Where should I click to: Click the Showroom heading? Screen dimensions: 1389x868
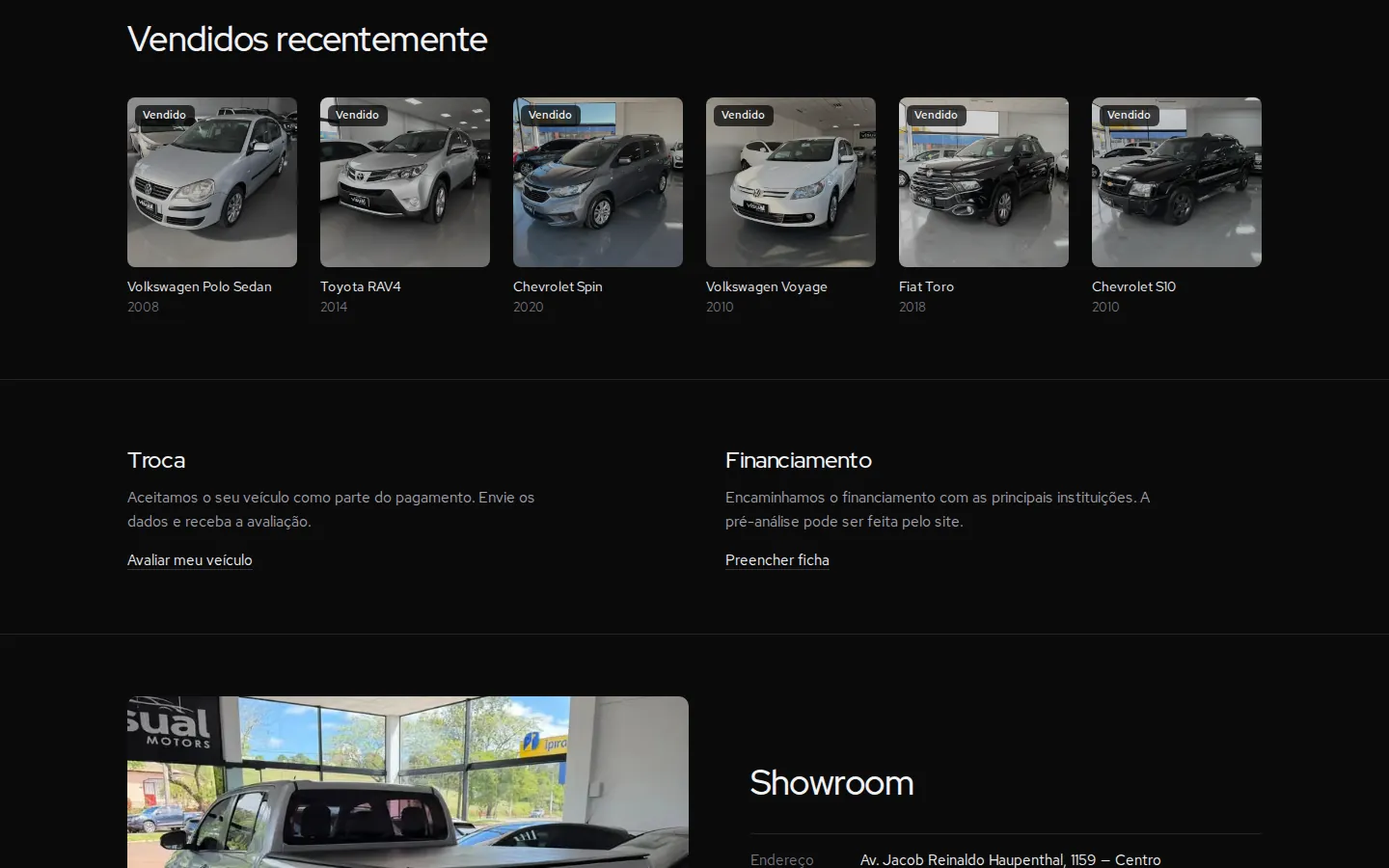click(831, 783)
